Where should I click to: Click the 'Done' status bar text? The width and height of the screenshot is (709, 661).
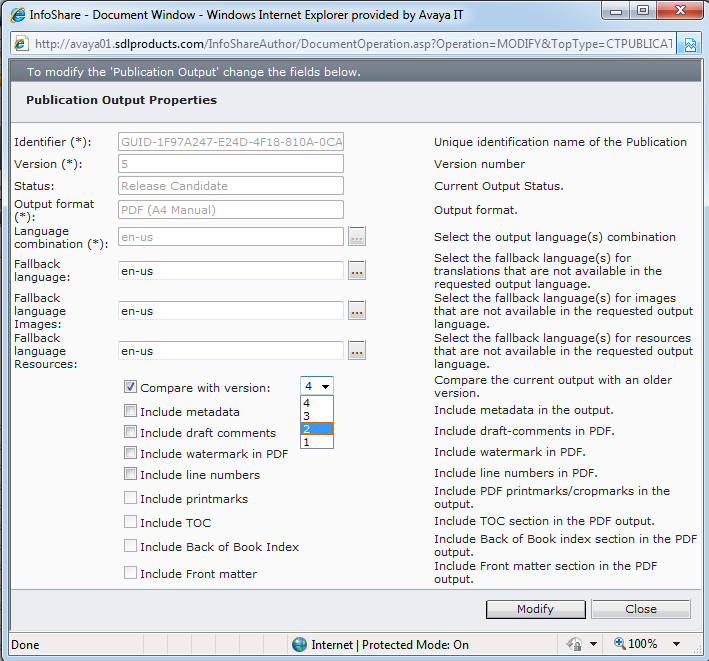(x=25, y=645)
